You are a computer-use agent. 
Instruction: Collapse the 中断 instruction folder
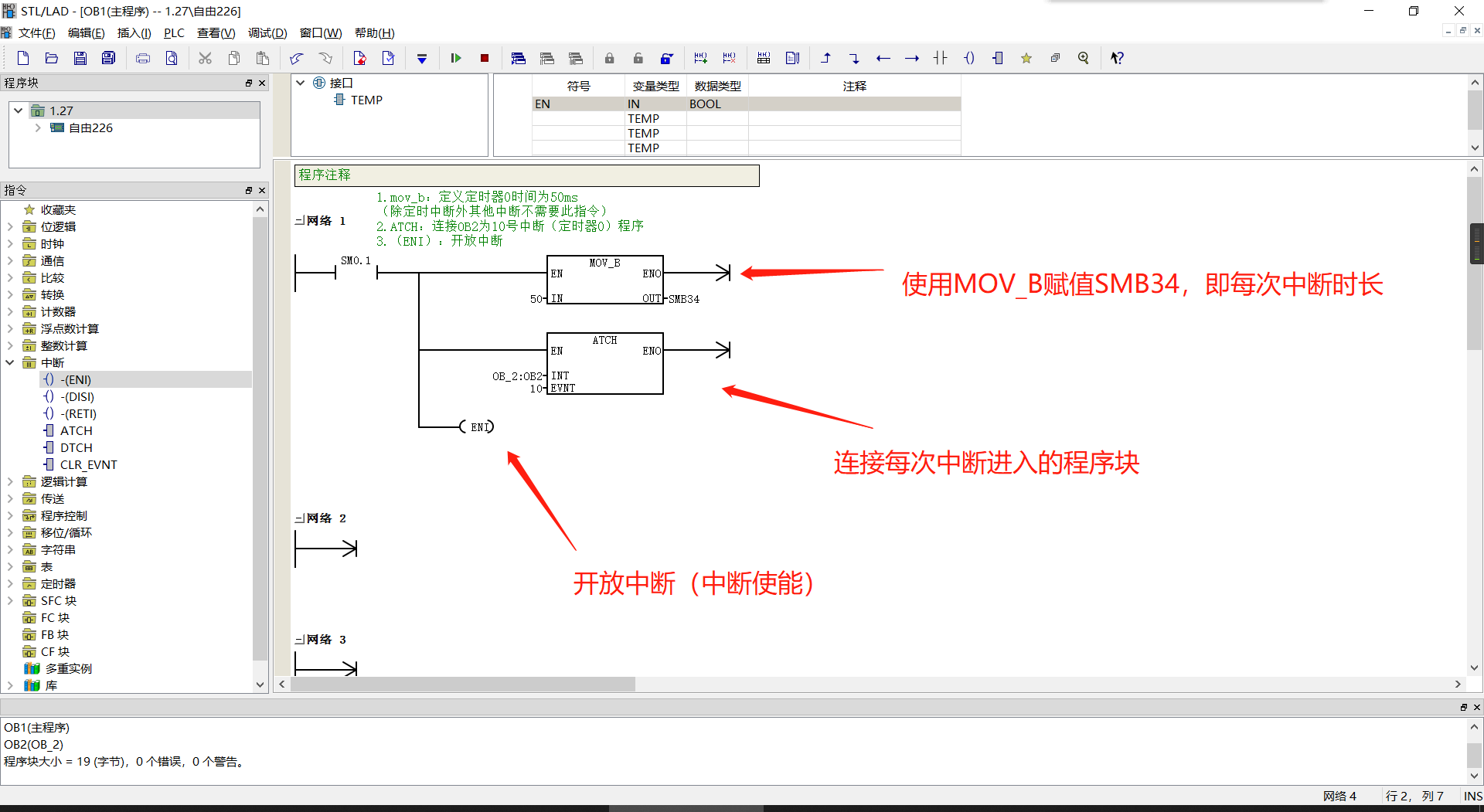click(x=10, y=362)
